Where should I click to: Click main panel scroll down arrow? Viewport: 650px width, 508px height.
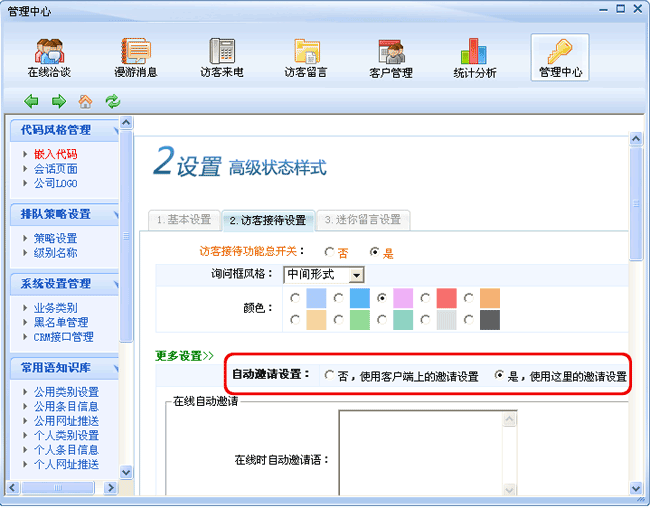(636, 488)
